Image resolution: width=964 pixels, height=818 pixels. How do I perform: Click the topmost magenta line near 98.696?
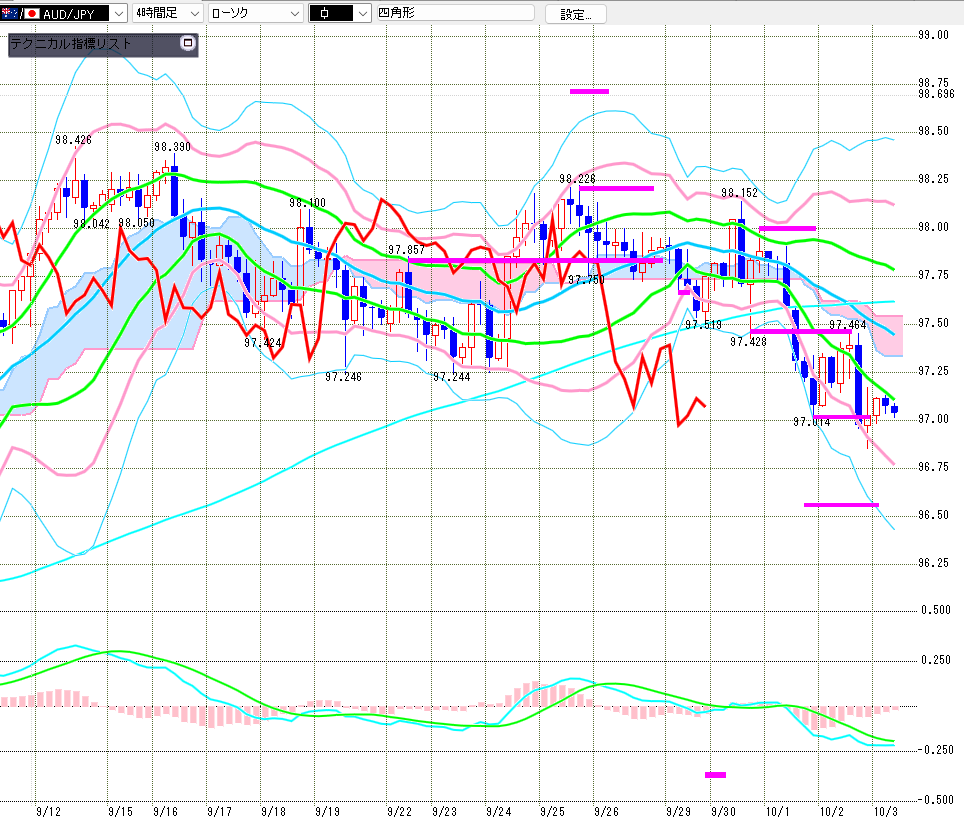pos(589,91)
